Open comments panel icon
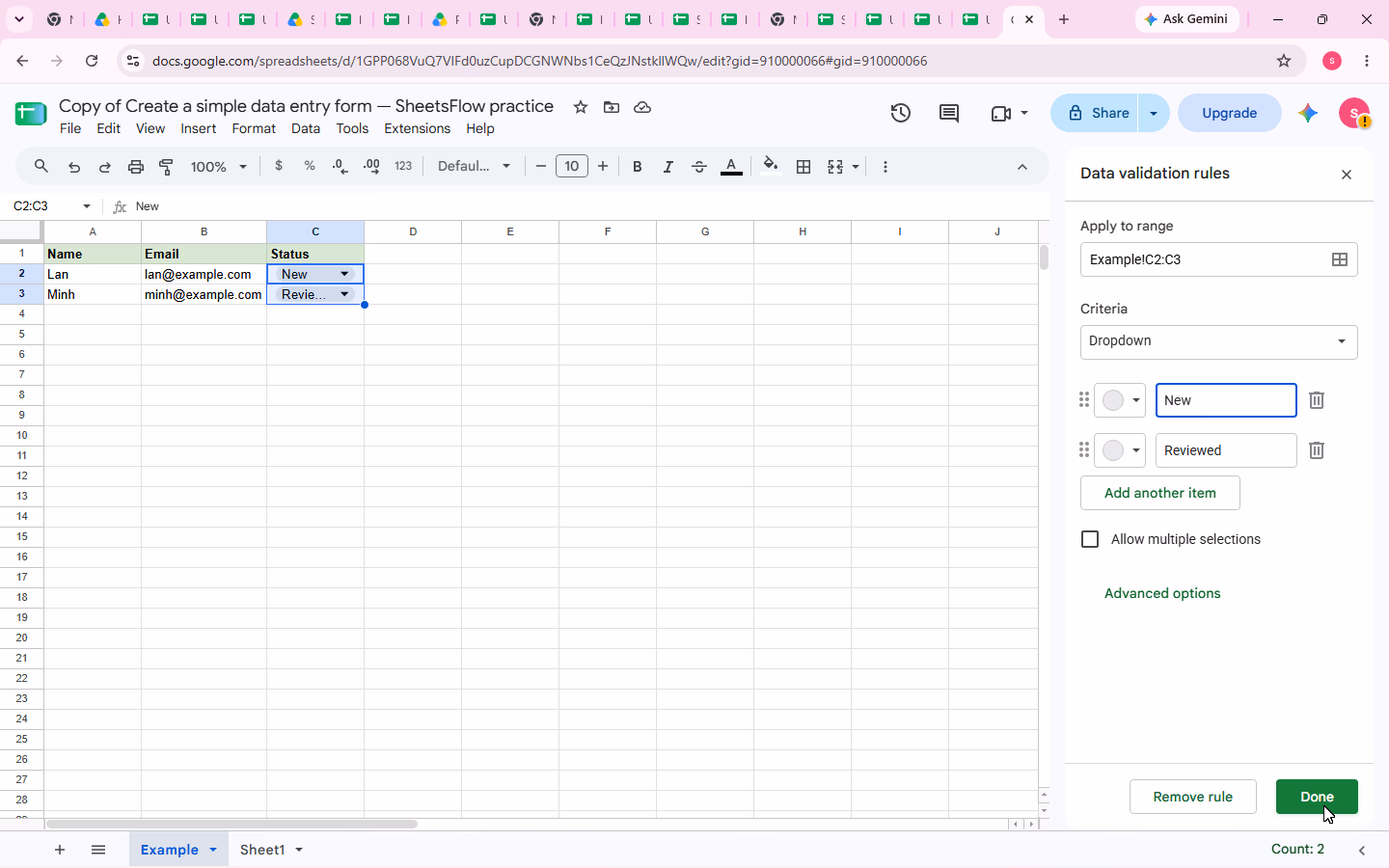 [949, 113]
